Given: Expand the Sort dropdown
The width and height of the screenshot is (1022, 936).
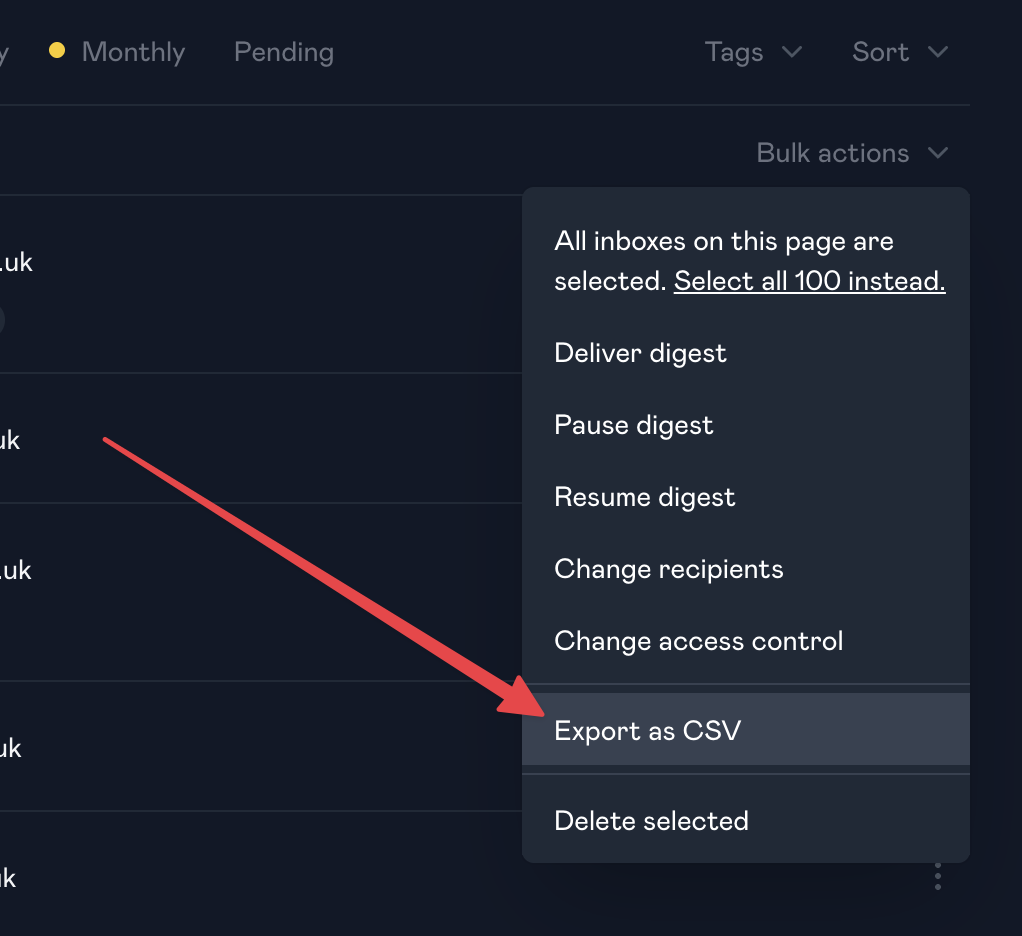Looking at the screenshot, I should 899,52.
